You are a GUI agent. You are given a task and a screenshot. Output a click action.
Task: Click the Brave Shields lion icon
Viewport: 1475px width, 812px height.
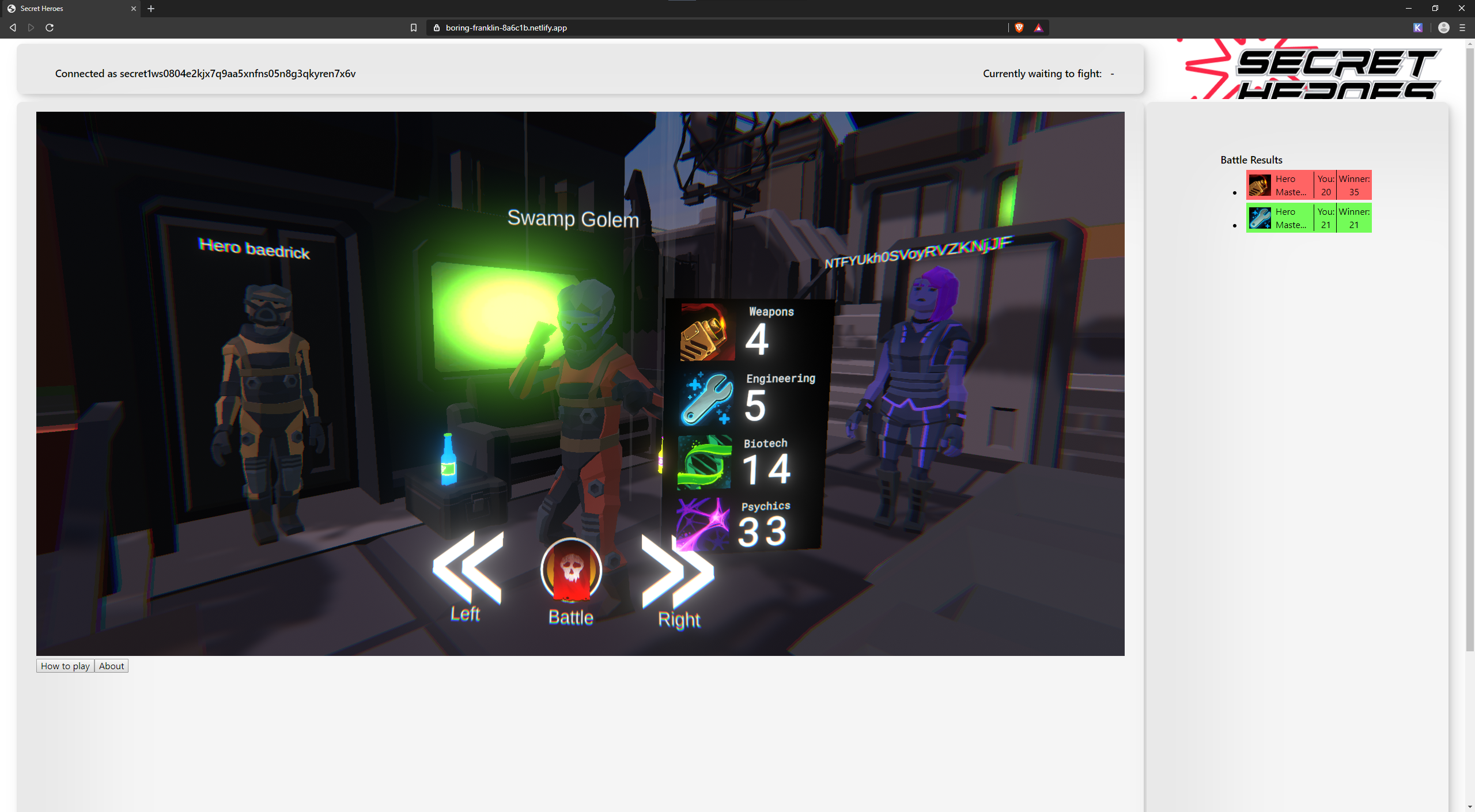[1019, 28]
